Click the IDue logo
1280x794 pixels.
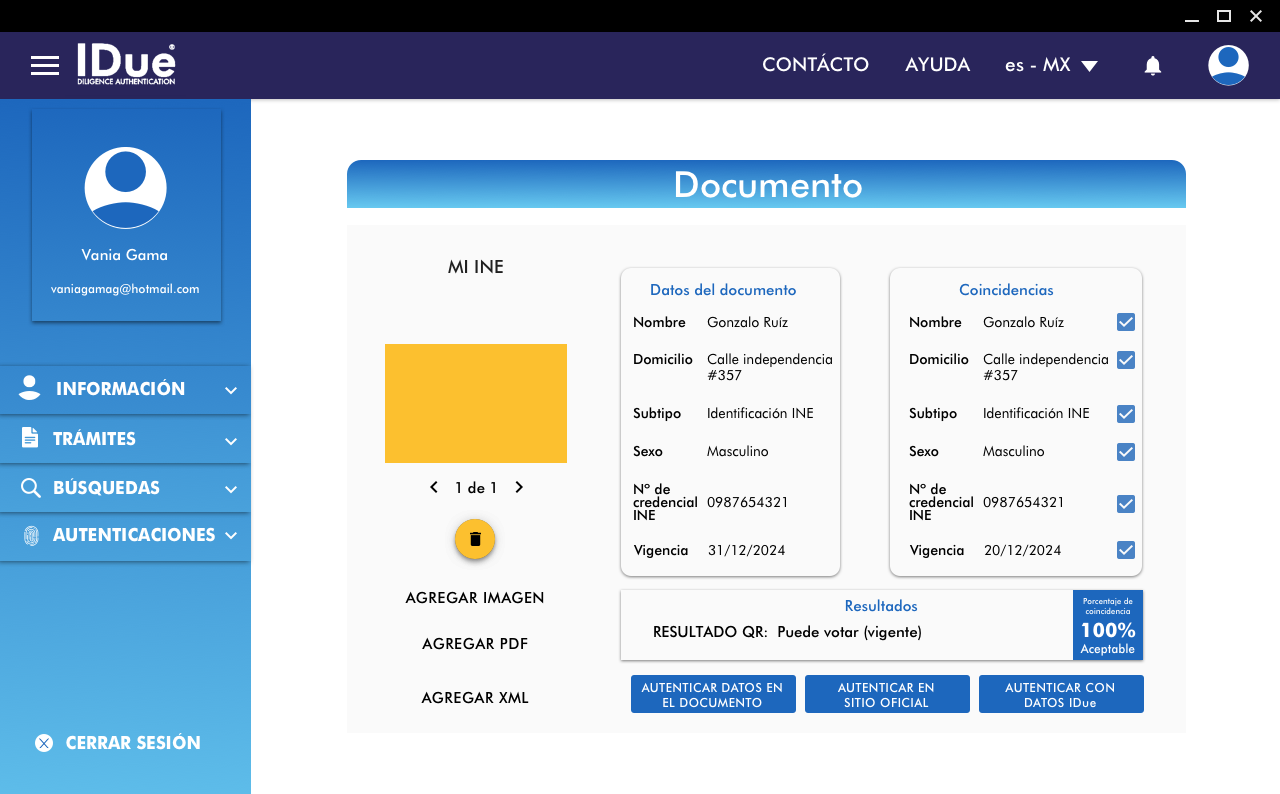(126, 64)
